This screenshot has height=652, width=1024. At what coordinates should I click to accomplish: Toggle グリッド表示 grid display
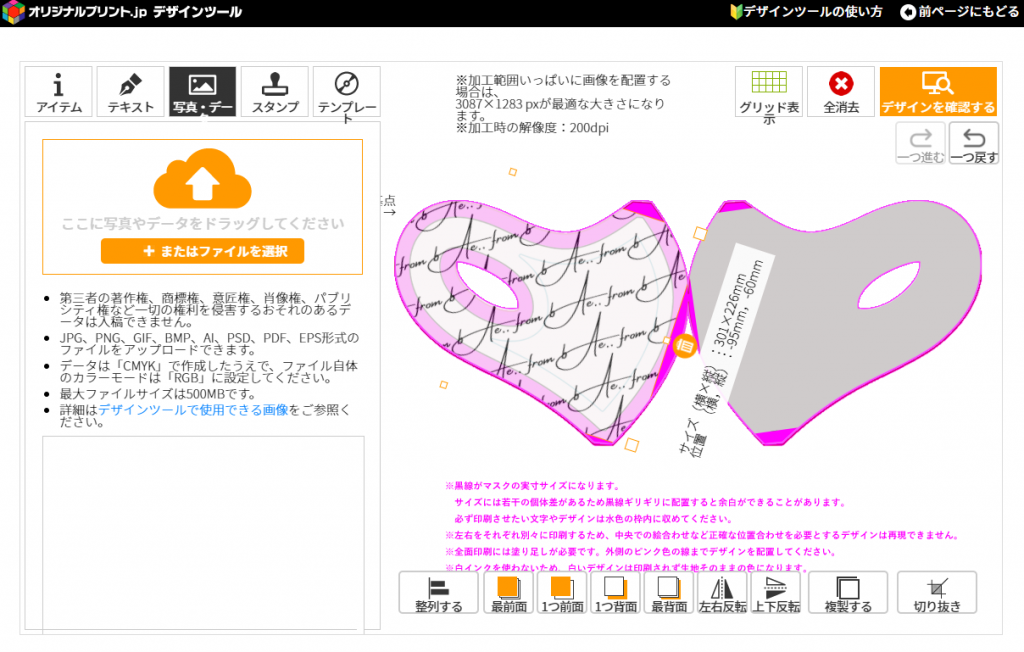coord(769,92)
